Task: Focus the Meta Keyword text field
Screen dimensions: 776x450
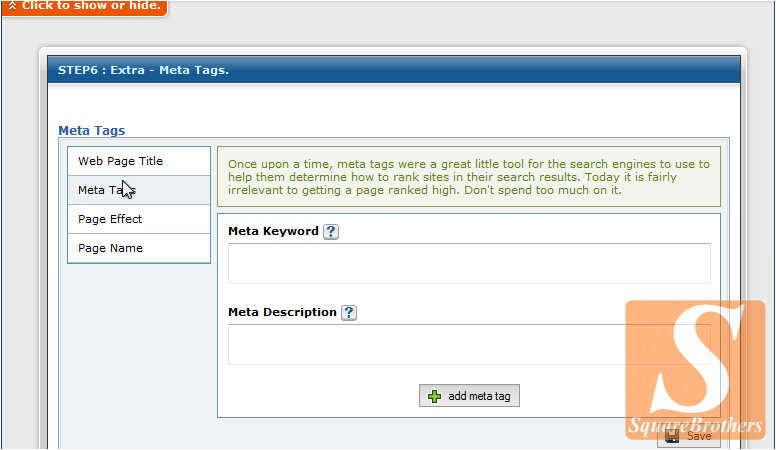Action: (469, 264)
